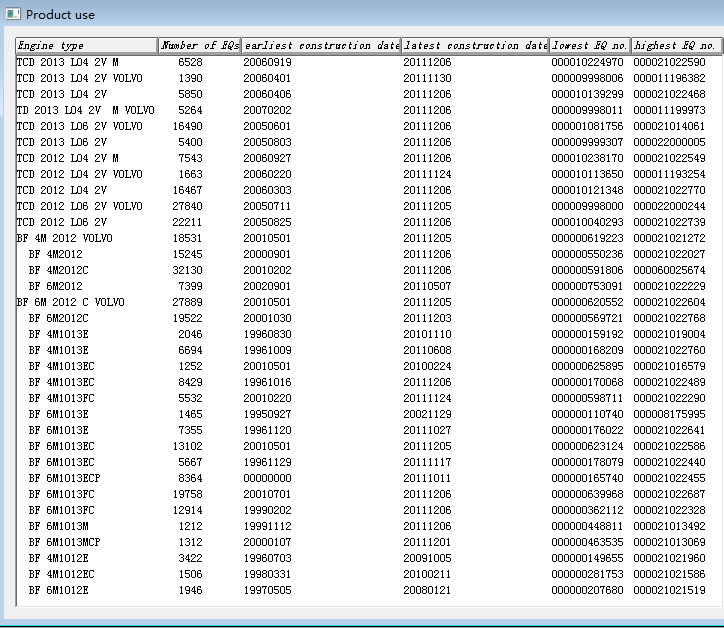Select row BF 6M1013MCP
Image resolution: width=724 pixels, height=628 pixels.
click(368, 542)
